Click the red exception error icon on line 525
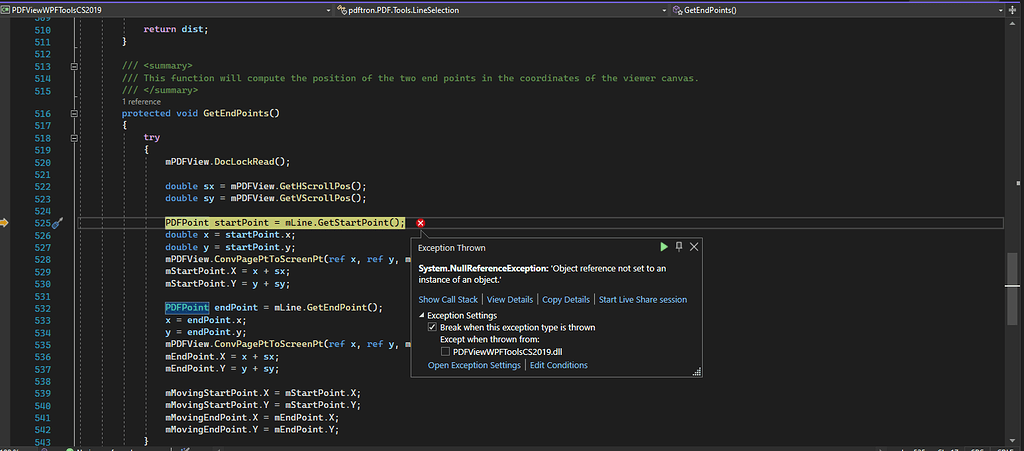Screen dimensions: 1024x451 tap(421, 223)
